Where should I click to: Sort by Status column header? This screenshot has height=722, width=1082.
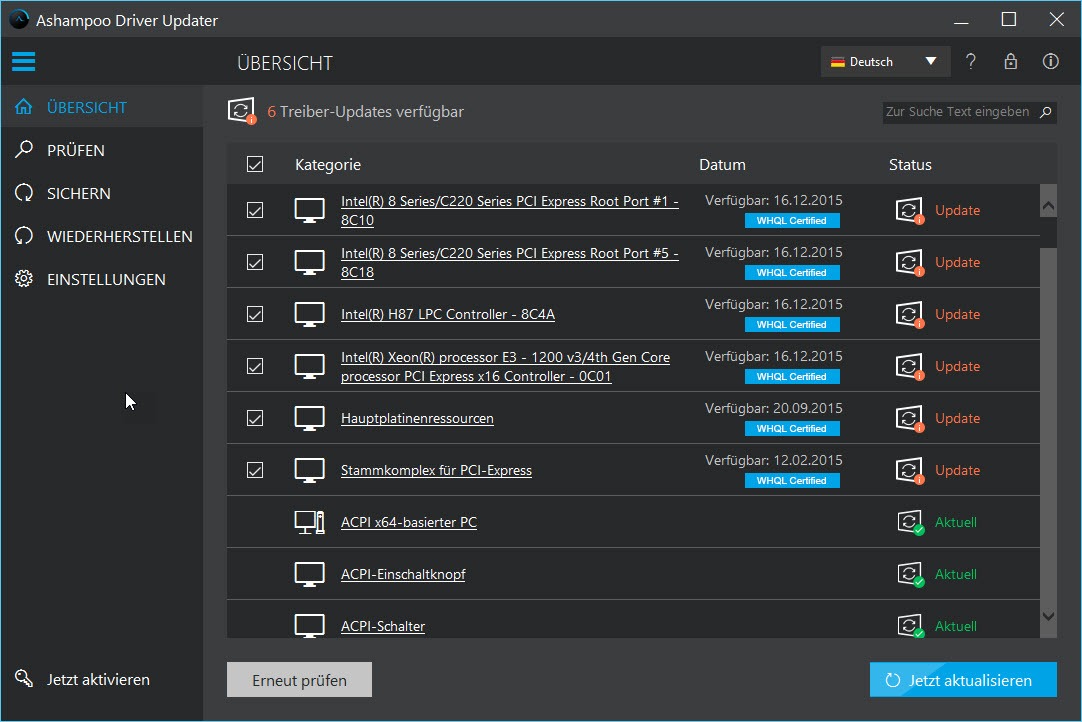tap(910, 164)
